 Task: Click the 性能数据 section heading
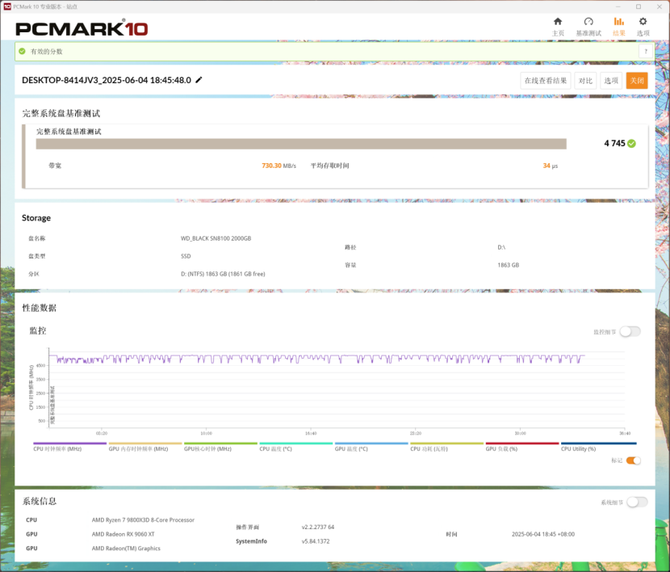coord(39,308)
